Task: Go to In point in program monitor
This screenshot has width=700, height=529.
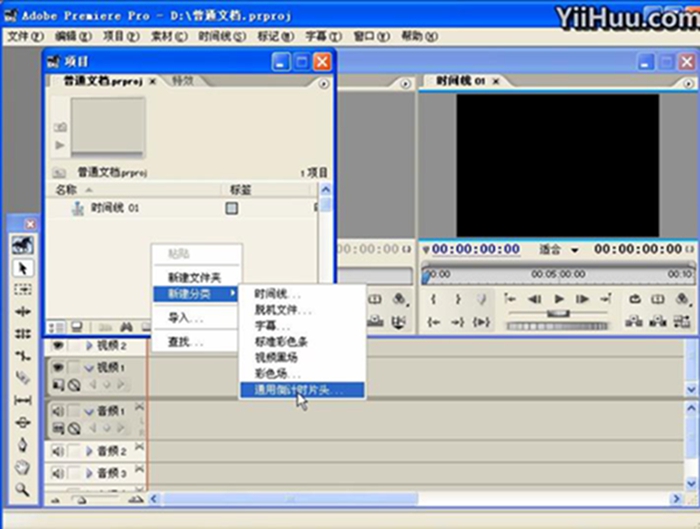Action: tap(433, 321)
